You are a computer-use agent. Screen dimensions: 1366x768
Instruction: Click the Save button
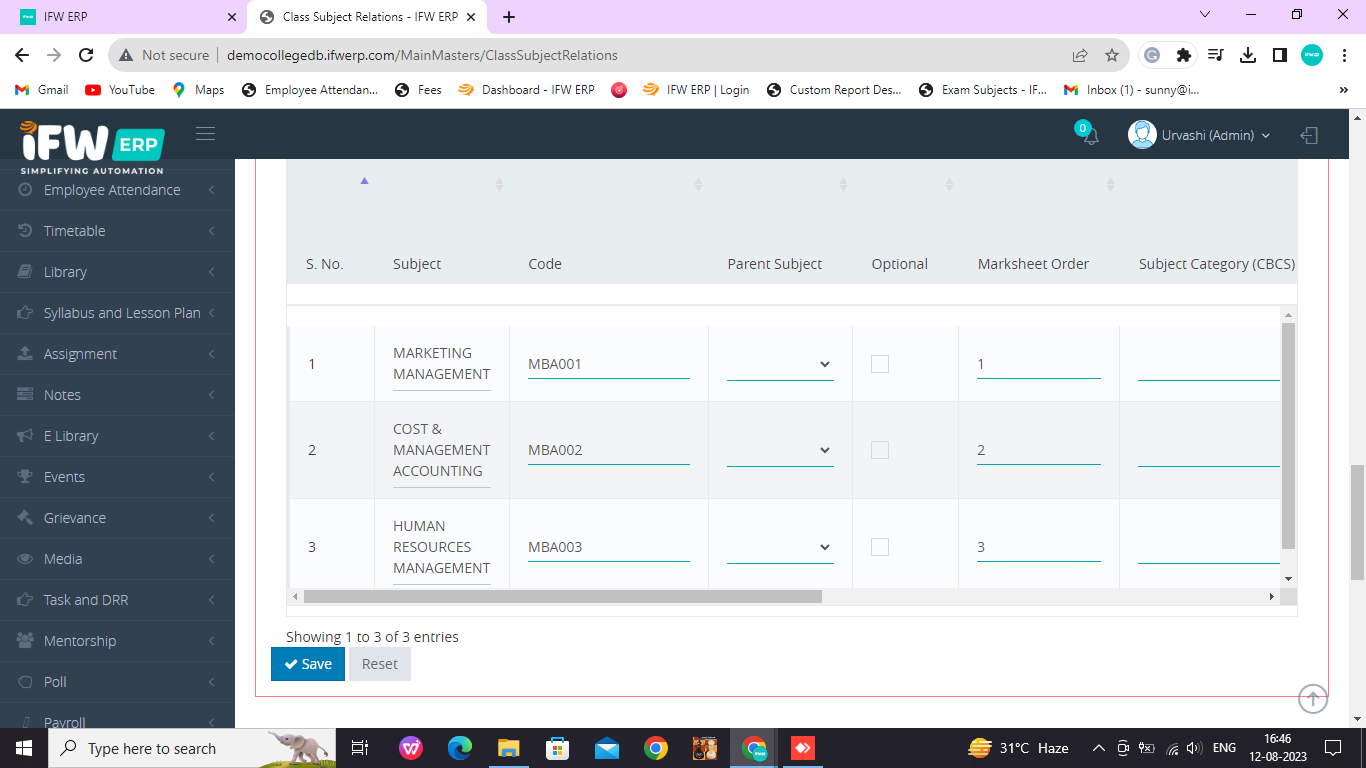click(308, 664)
